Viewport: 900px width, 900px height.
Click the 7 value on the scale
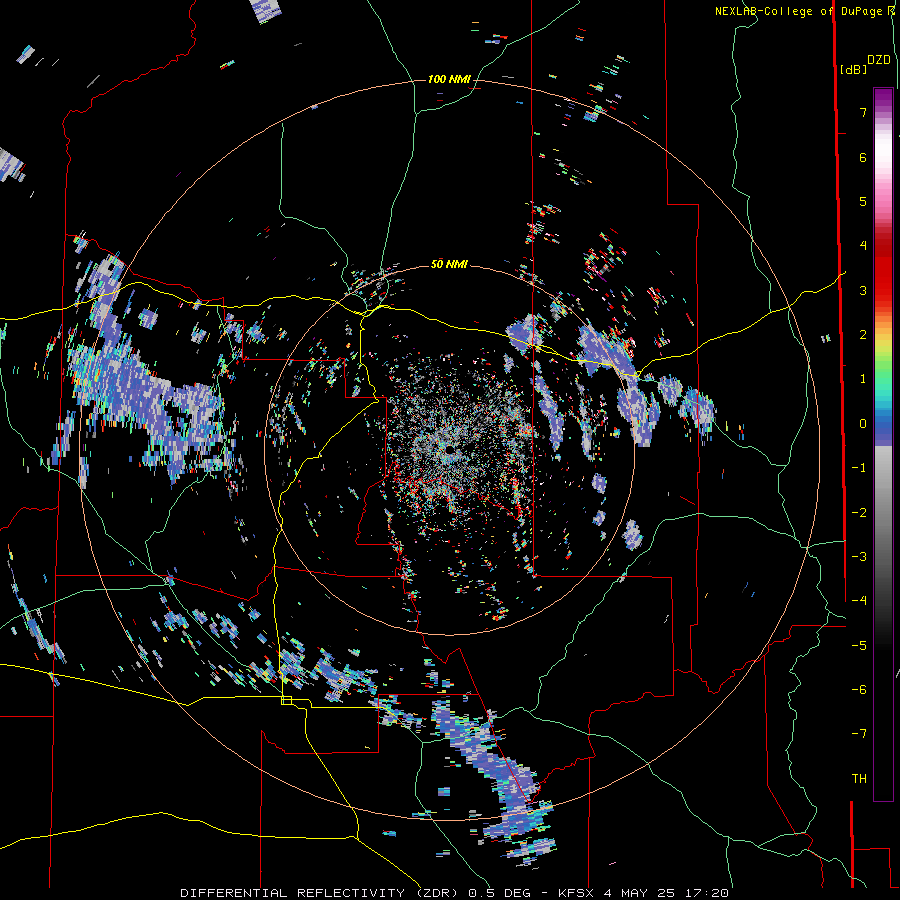pos(863,112)
